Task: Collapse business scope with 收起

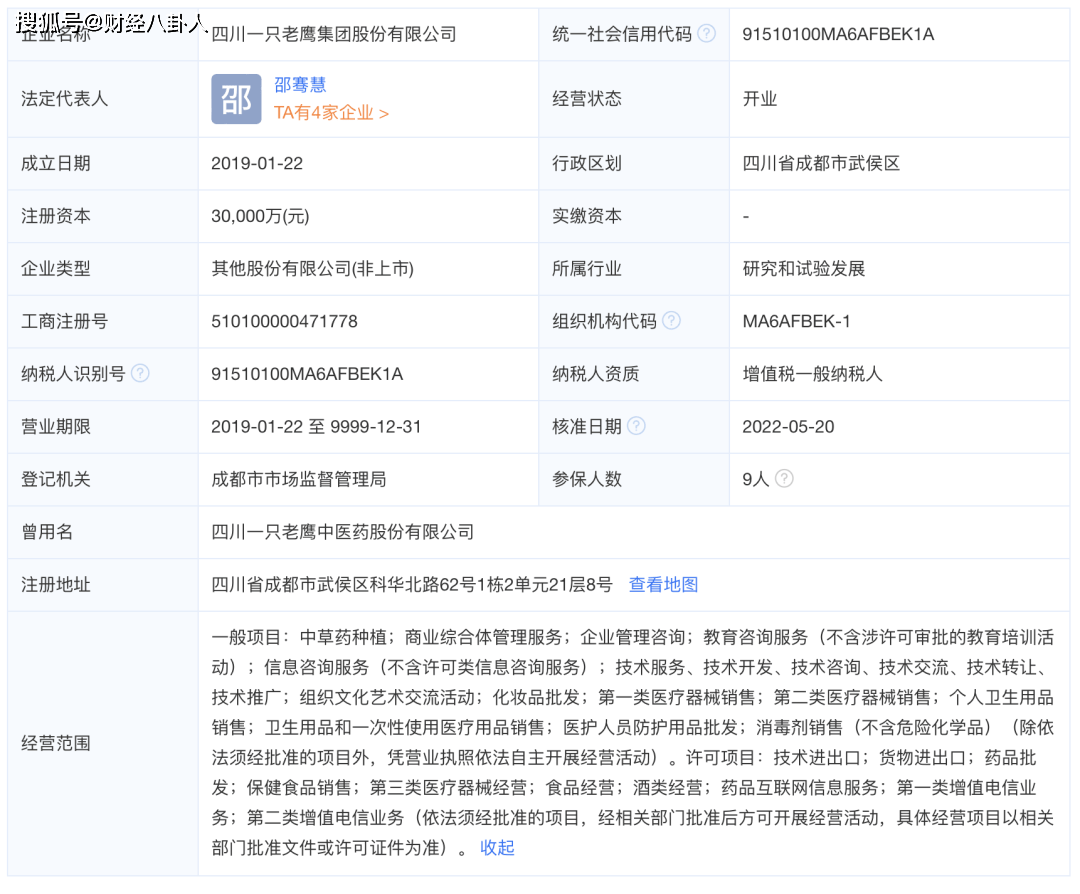Action: coord(497,848)
